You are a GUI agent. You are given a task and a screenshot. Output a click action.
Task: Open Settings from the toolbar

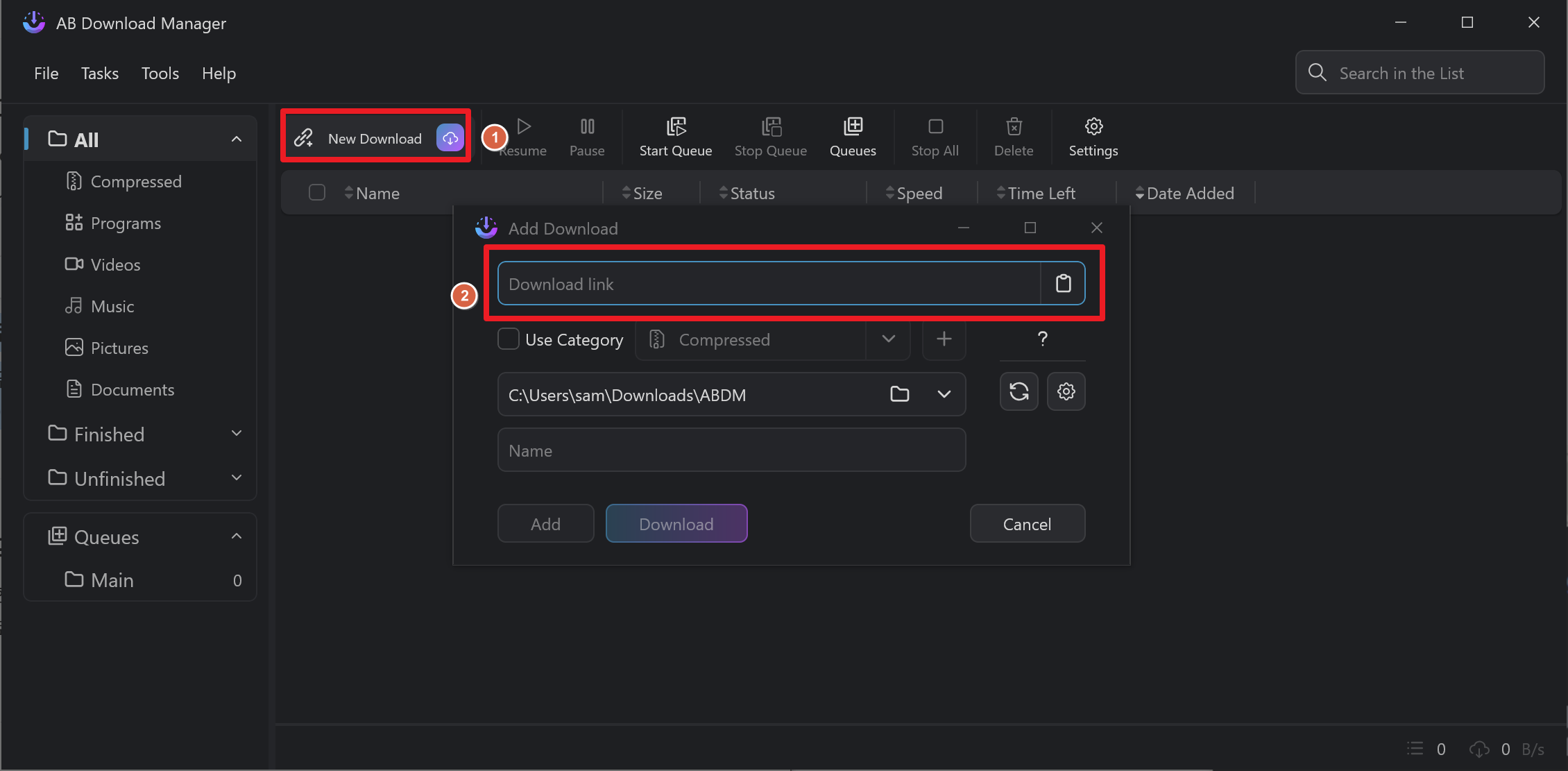(1093, 137)
